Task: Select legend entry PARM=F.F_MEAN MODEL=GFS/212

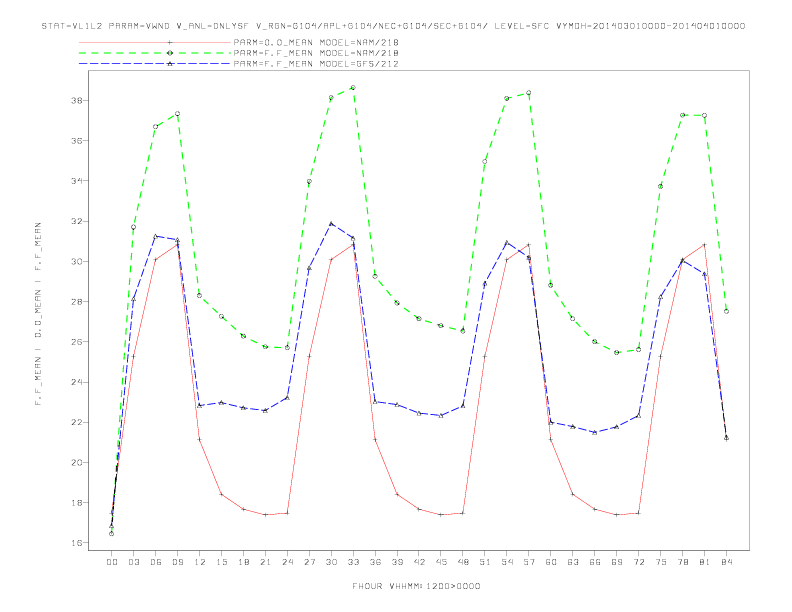Action: coord(316,64)
